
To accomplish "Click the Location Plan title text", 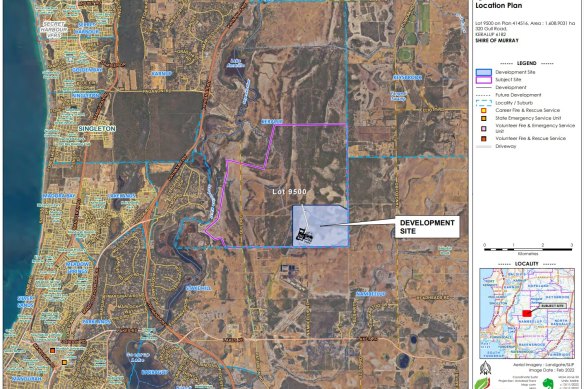I will [x=498, y=5].
